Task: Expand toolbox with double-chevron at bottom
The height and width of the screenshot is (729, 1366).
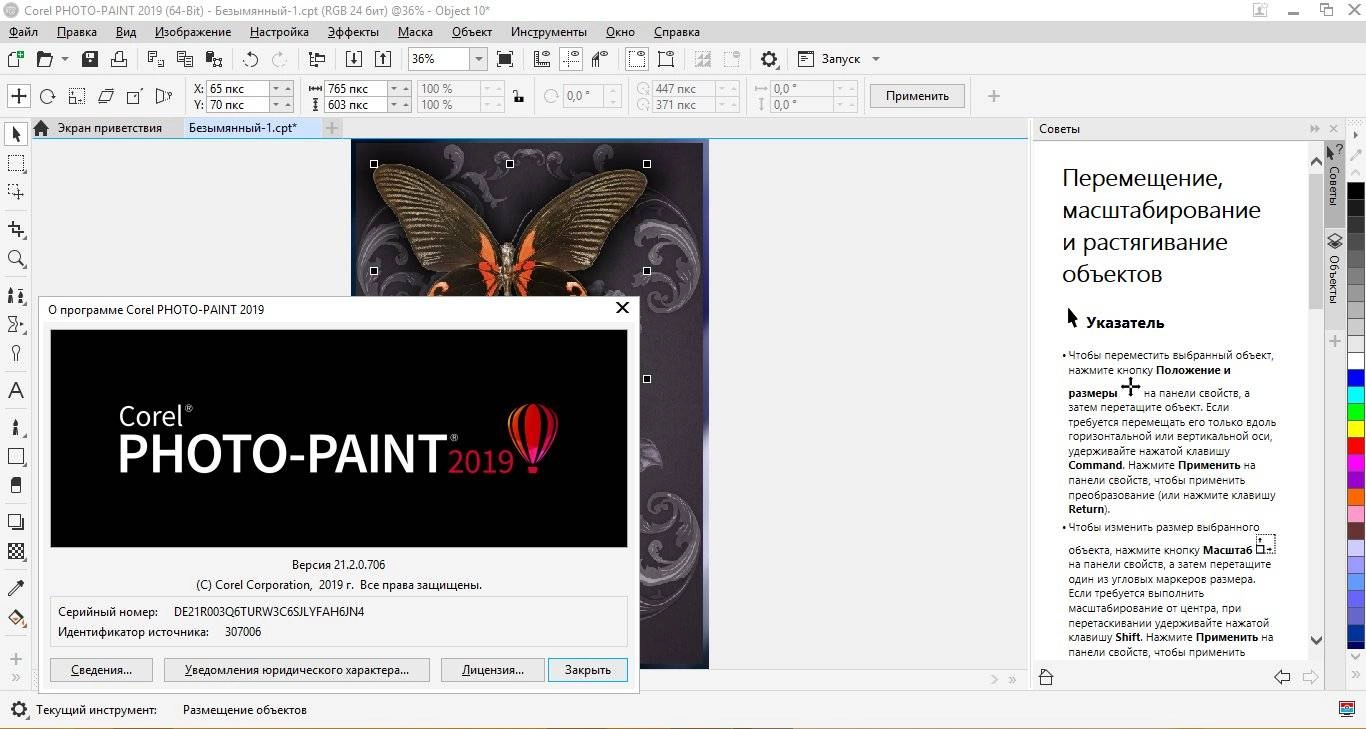Action: (x=16, y=680)
